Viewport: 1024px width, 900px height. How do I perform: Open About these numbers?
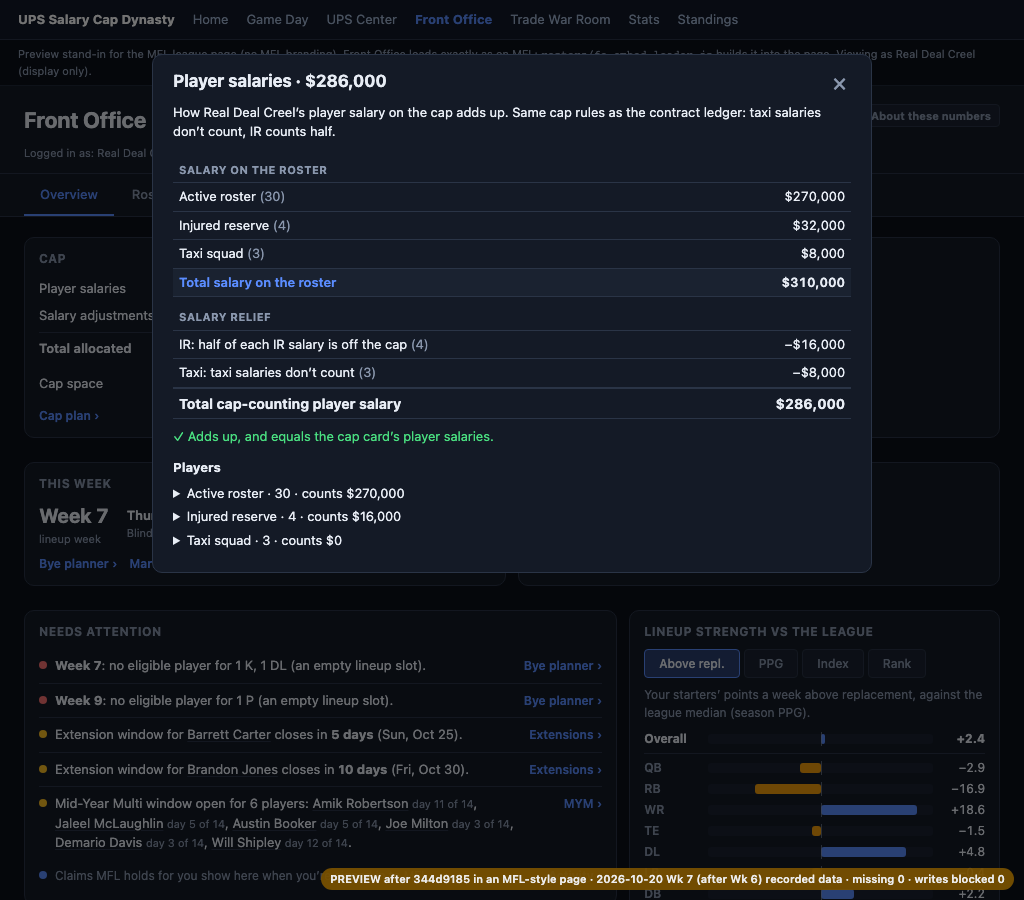tap(931, 116)
